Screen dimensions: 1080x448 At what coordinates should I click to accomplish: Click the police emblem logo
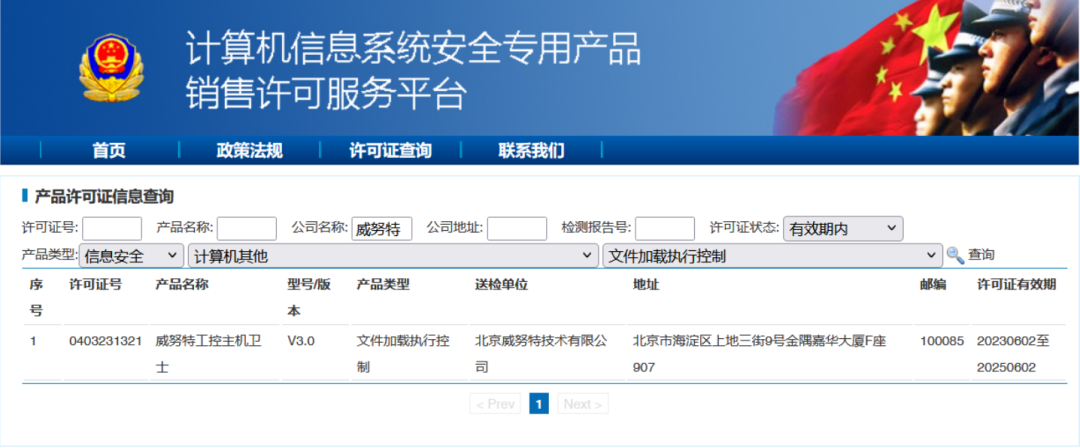[110, 68]
